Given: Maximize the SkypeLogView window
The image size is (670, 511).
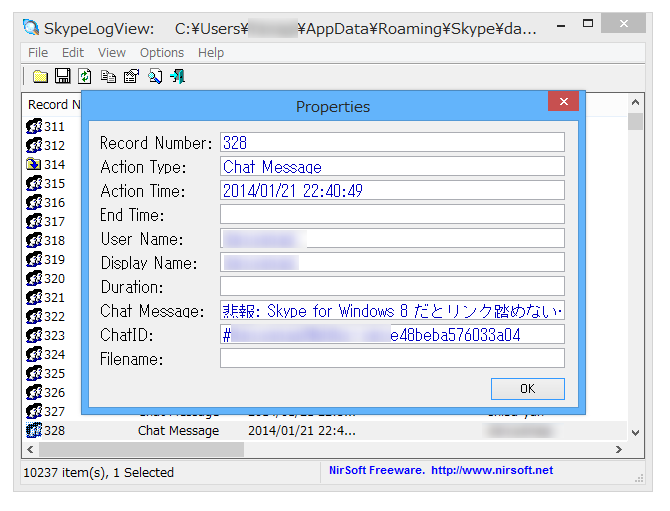Looking at the screenshot, I should (x=588, y=23).
